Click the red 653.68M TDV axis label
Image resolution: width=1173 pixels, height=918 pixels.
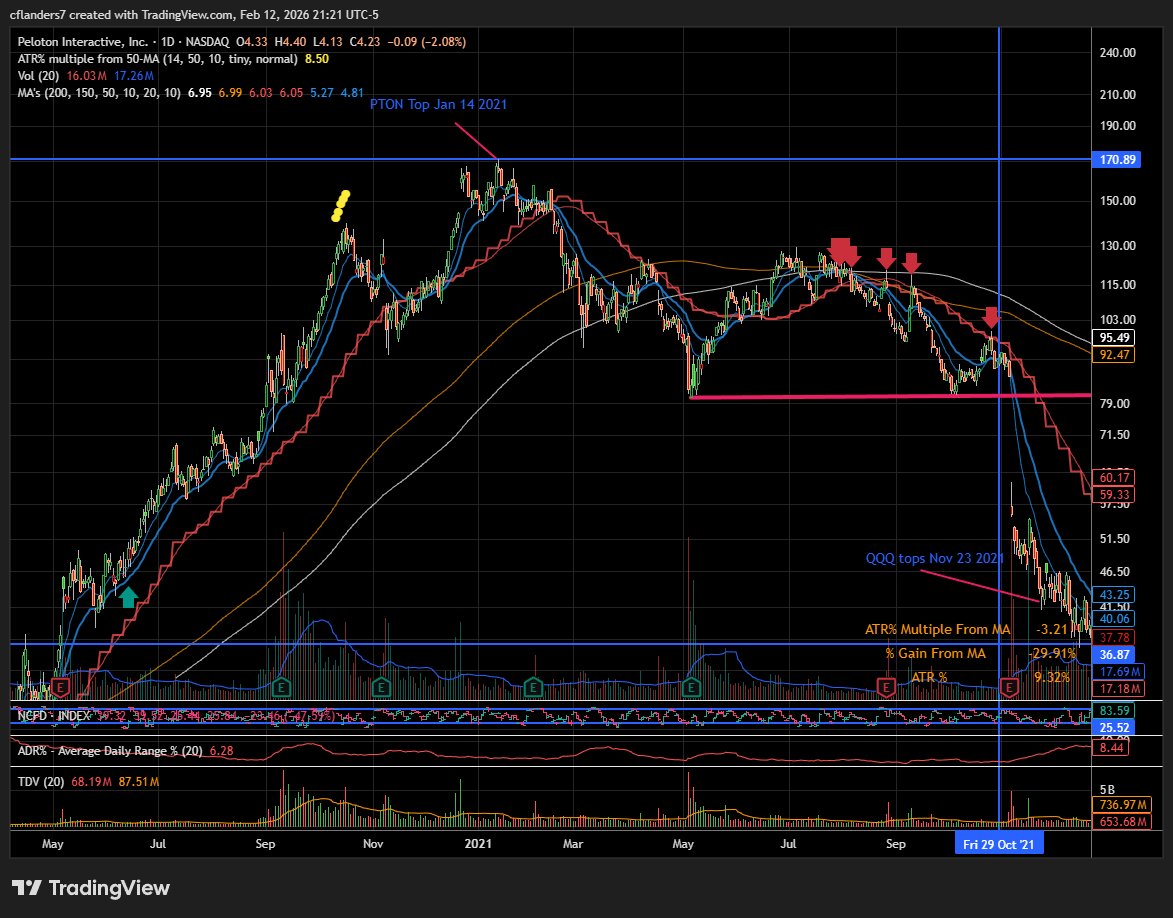pos(1122,821)
